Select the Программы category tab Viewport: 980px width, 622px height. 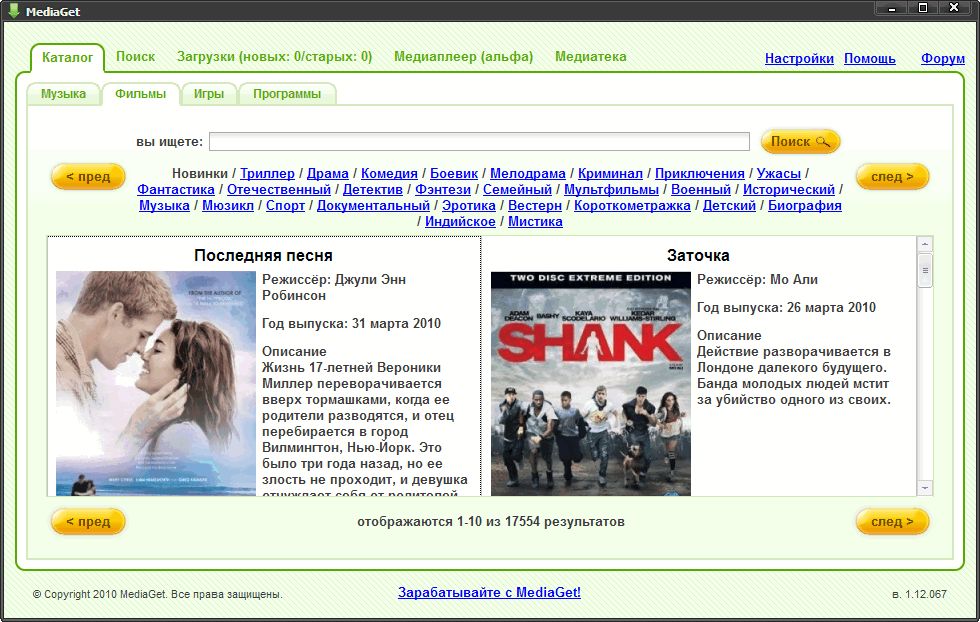point(287,94)
